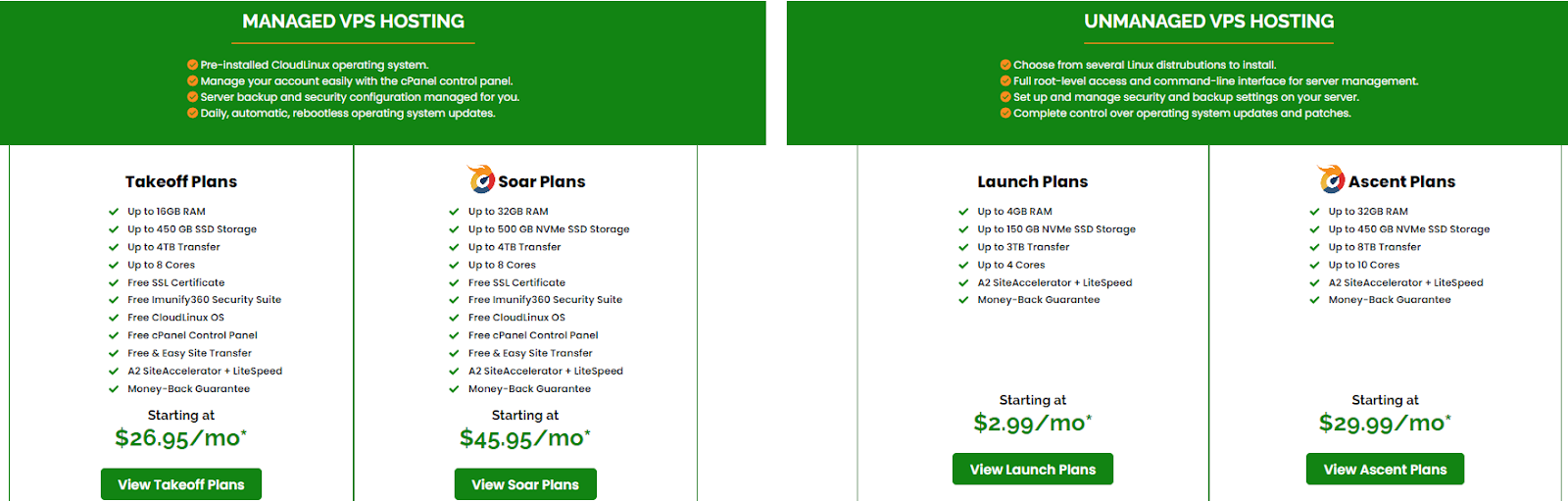Click Soar's Up to 8 Cores text
This screenshot has width=1568, height=501.
click(x=502, y=265)
